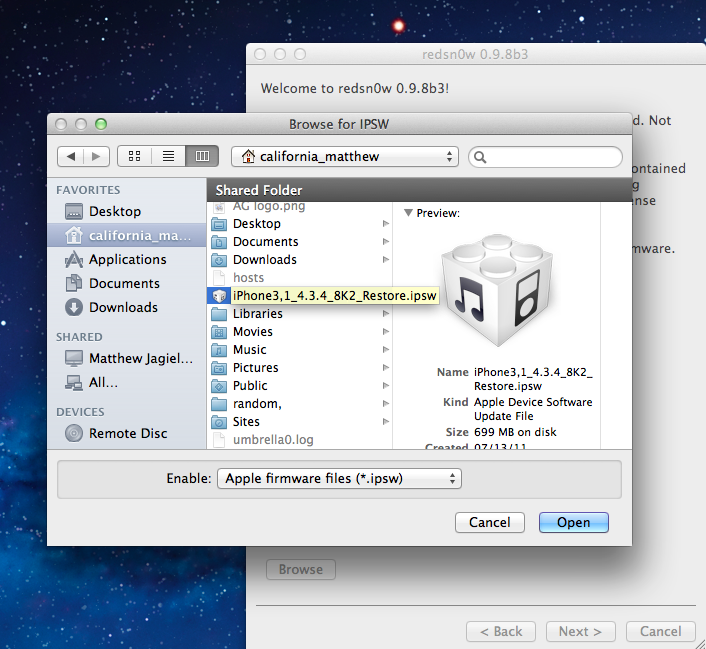706x649 pixels.
Task: Select Desktop in Favorites sidebar
Action: [114, 211]
